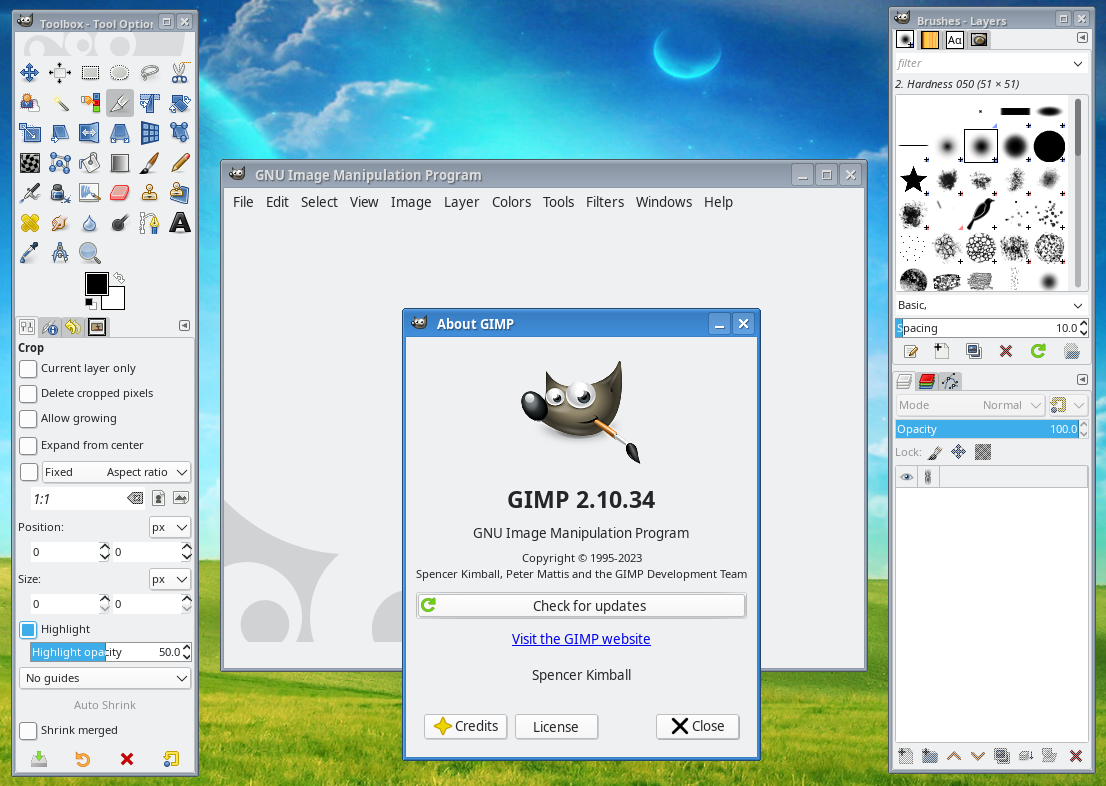Click the License button
This screenshot has width=1106, height=786.
[x=557, y=726]
